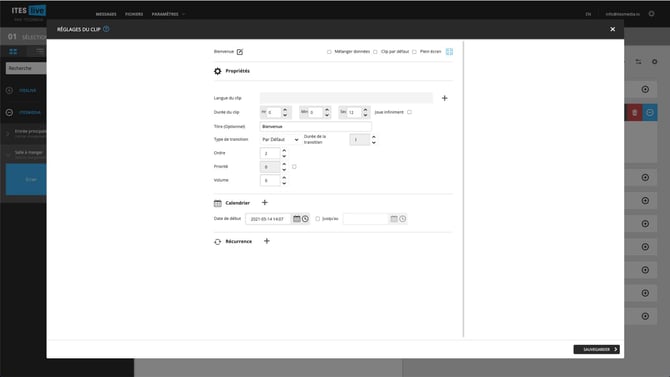This screenshot has height=377, width=670.
Task: Open the Paramètres menu in the top bar
Action: tap(165, 14)
